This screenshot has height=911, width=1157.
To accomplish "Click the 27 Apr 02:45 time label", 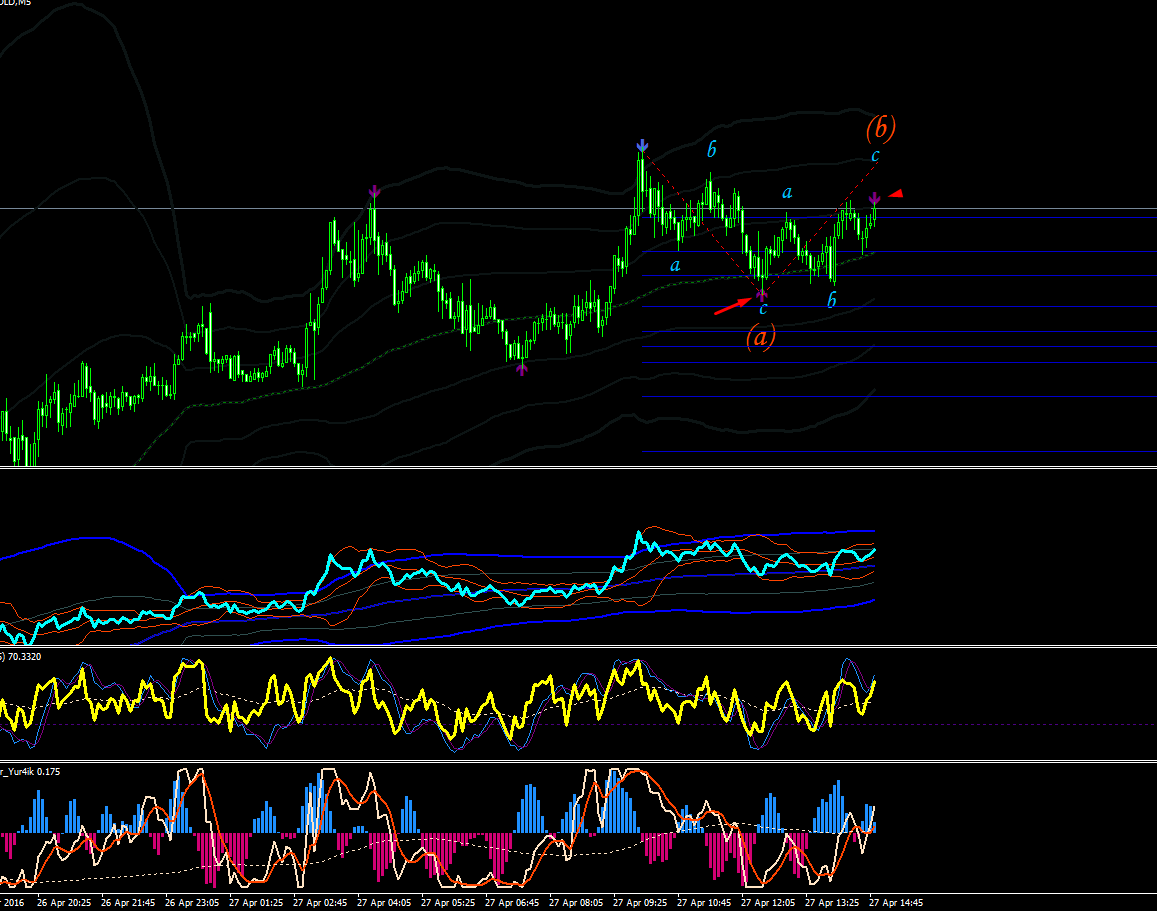I will pos(320,902).
